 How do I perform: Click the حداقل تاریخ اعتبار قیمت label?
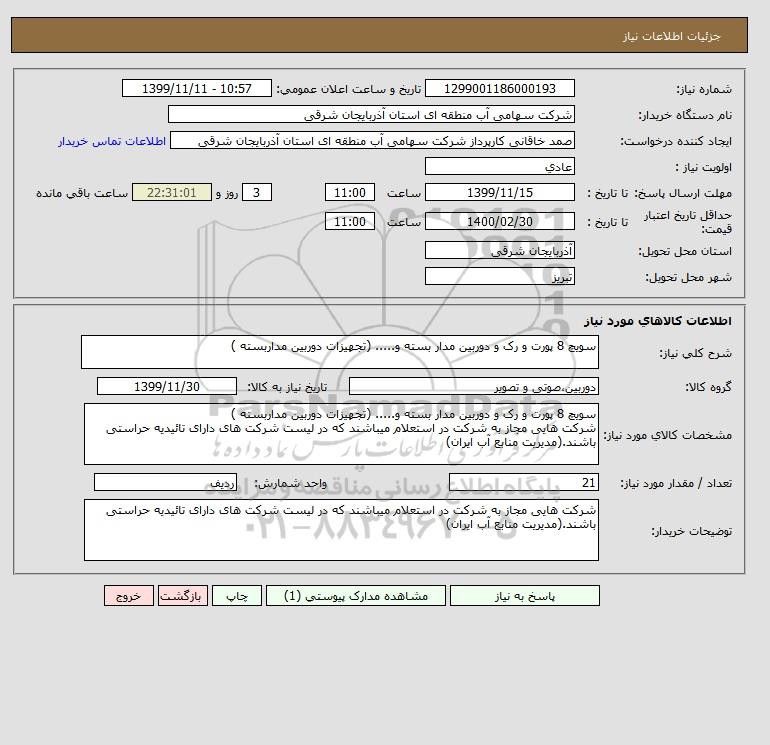coord(688,221)
